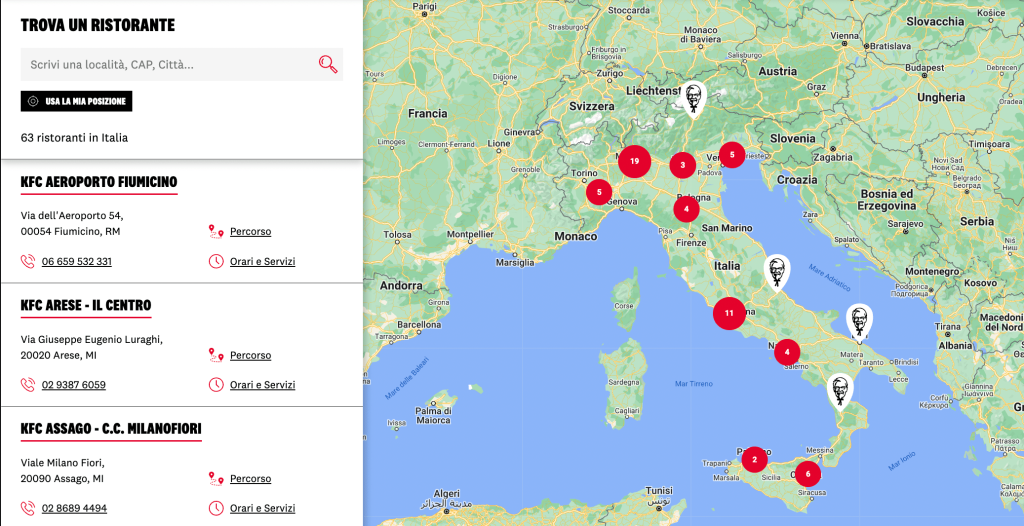
Task: Click the map cluster marker showing 2
Action: [754, 459]
